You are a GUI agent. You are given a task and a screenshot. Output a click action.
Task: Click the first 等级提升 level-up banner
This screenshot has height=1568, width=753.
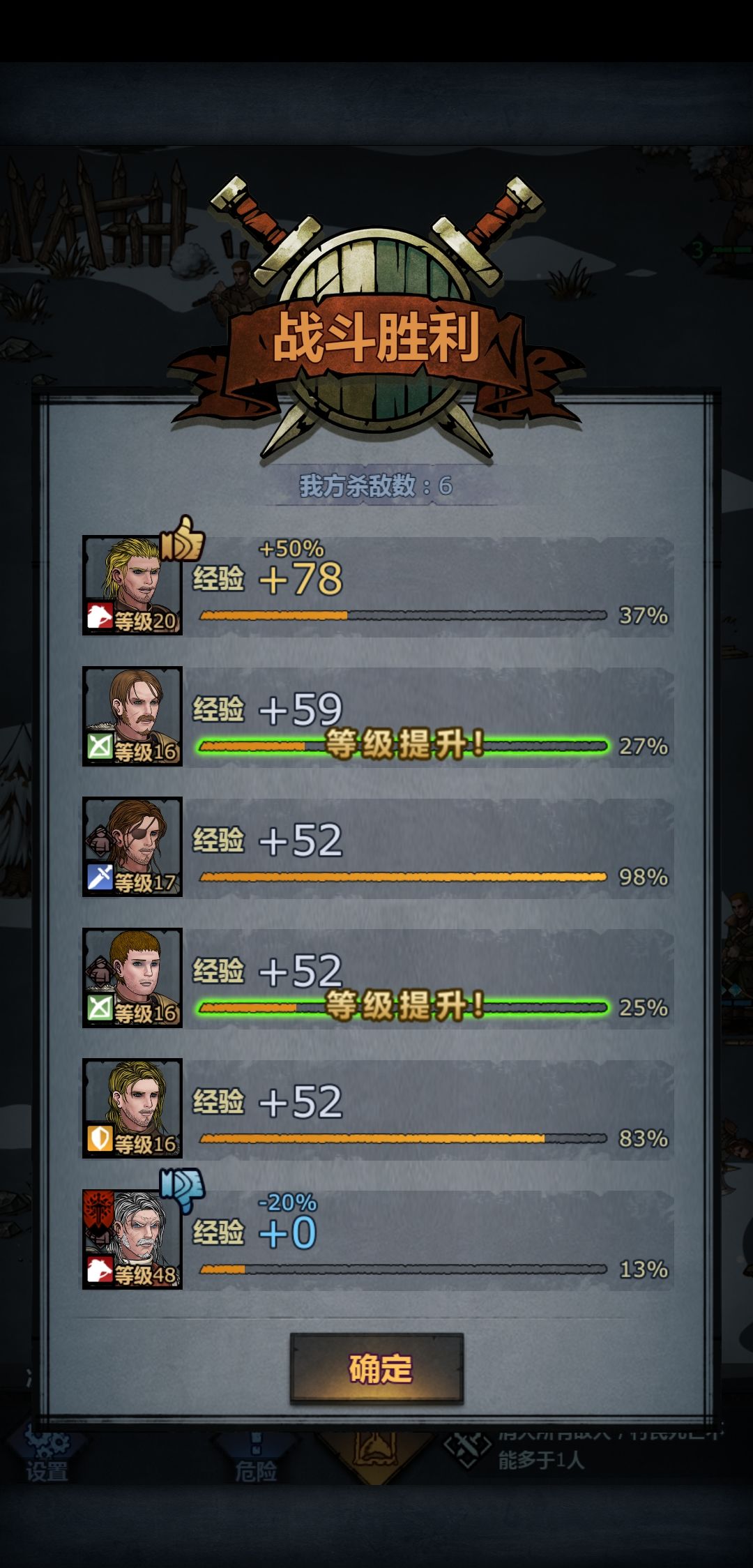404,744
